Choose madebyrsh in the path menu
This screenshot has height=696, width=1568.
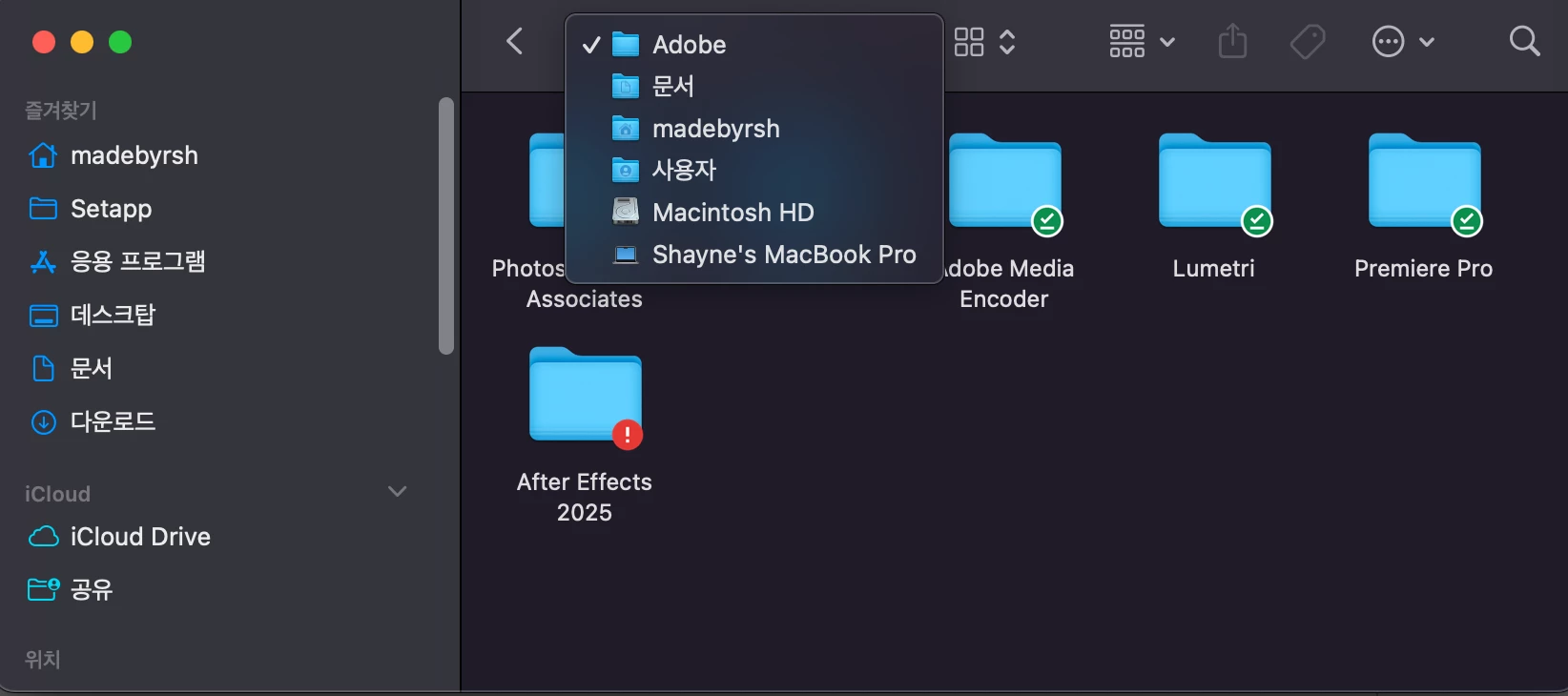(753, 129)
